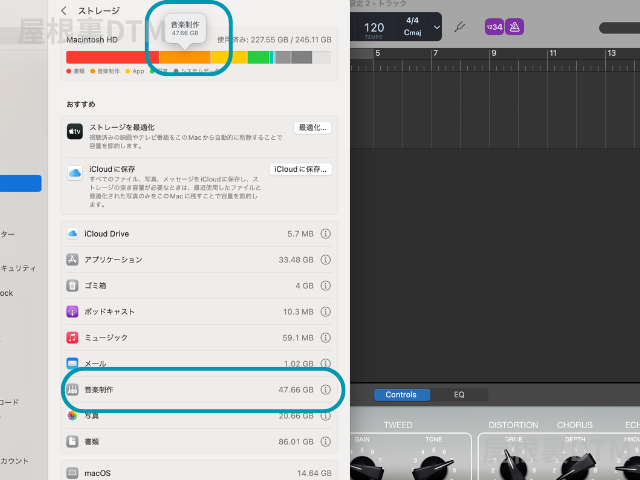Click the 47.66 GB 音楽制作 size
Image resolution: width=640 pixels, height=480 pixels.
click(x=296, y=390)
